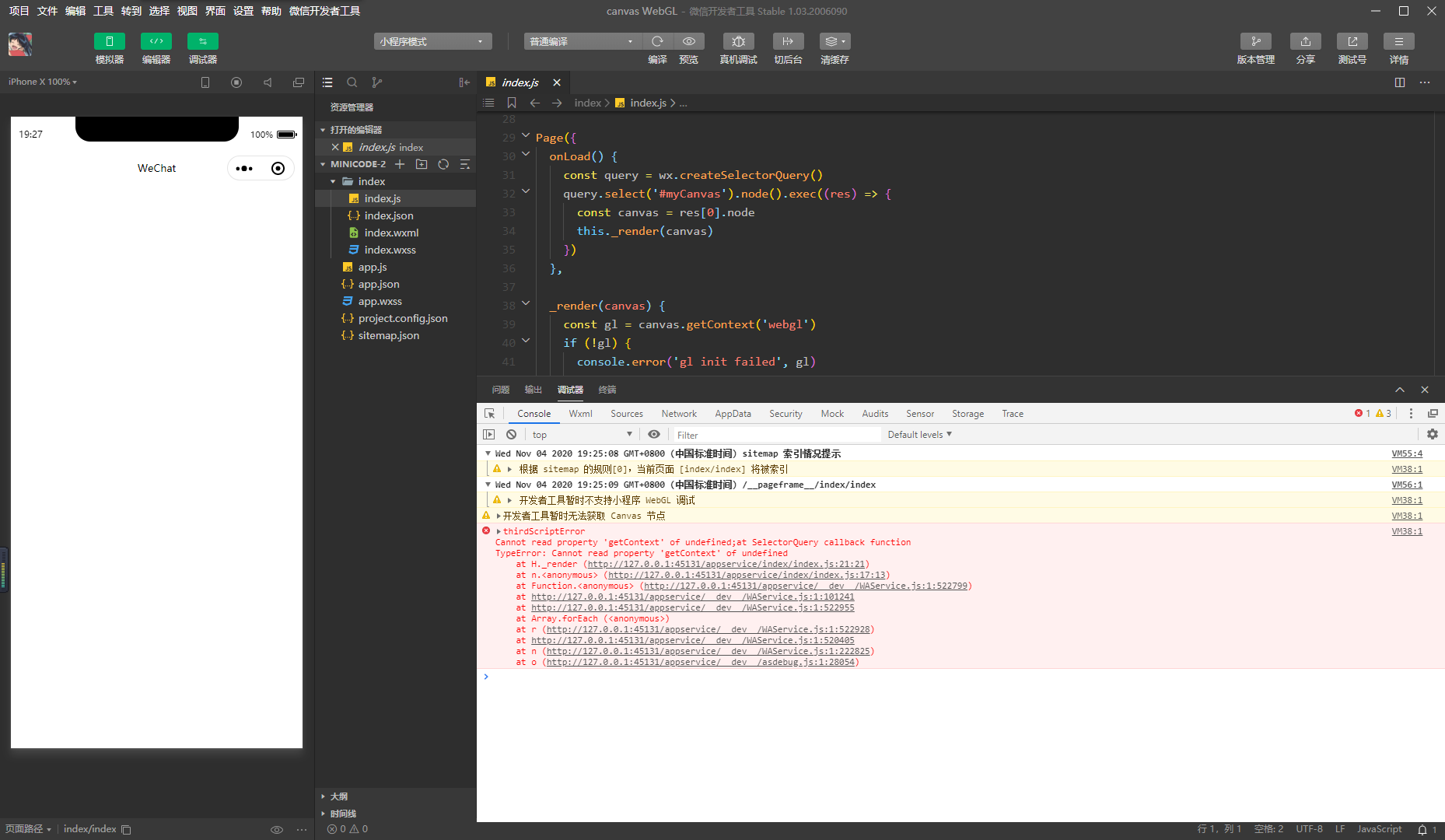1445x840 pixels.
Task: Switch to the Network devtools tab
Action: pos(679,414)
